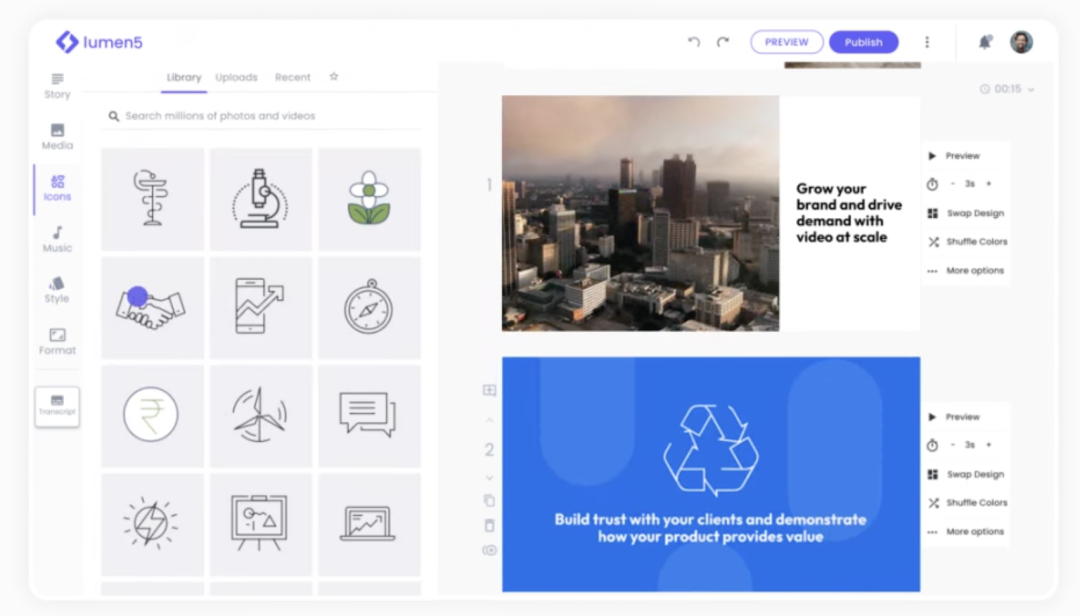Move scene 2 up
The height and width of the screenshot is (616, 1080).
coord(489,420)
